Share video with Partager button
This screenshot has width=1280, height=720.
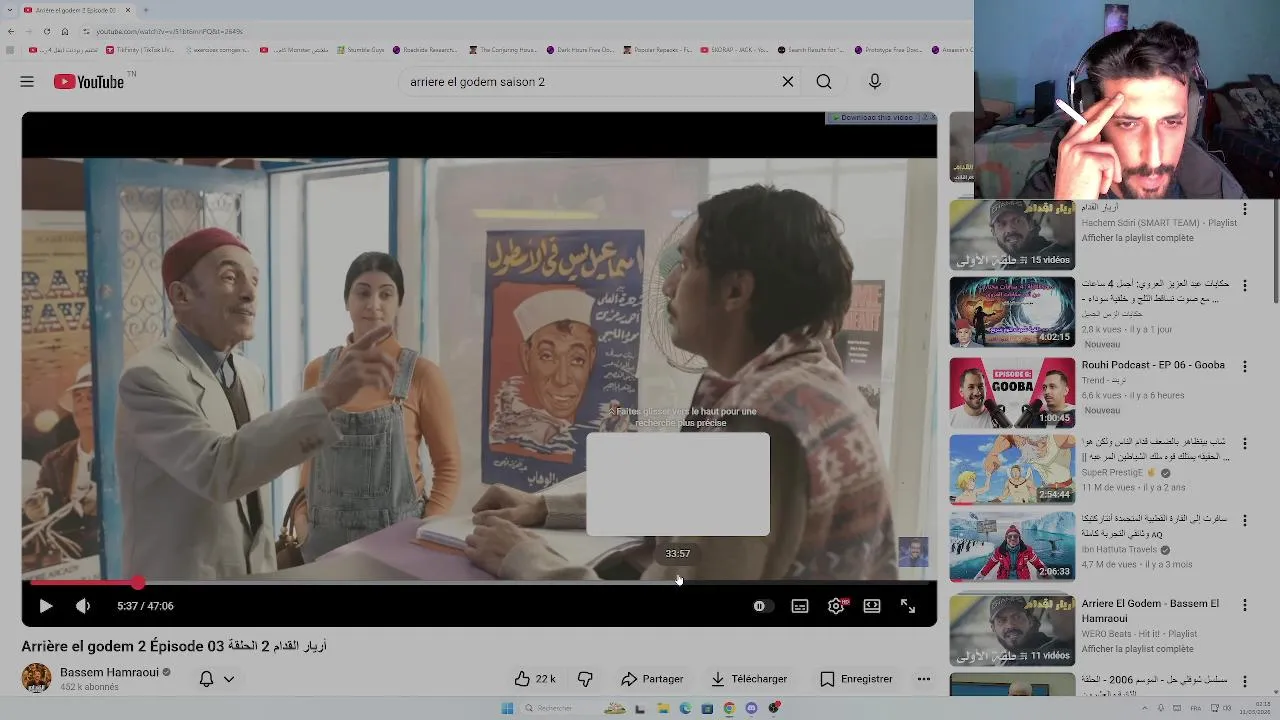[x=652, y=679]
